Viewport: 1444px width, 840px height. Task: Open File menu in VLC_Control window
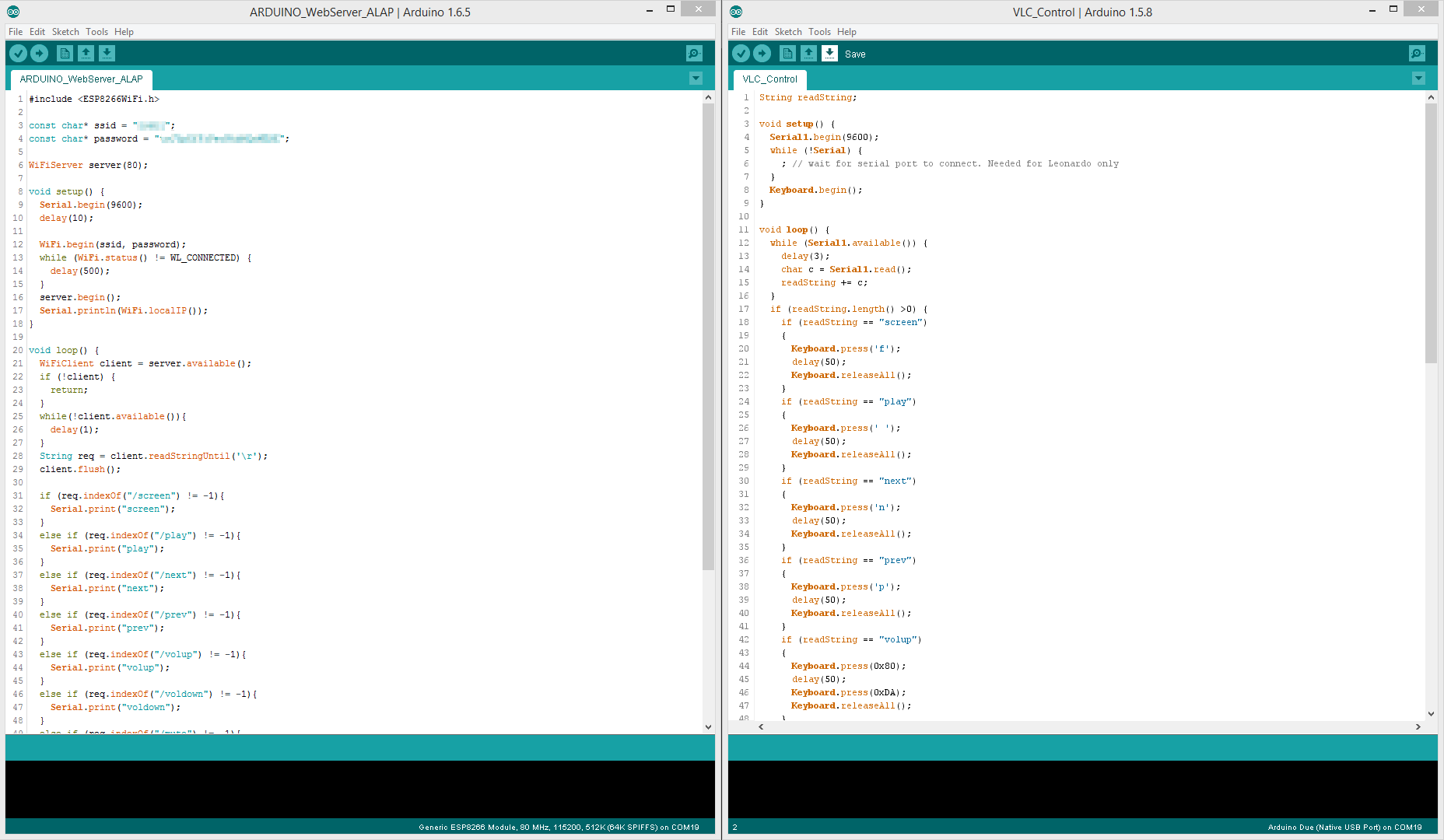[x=738, y=32]
